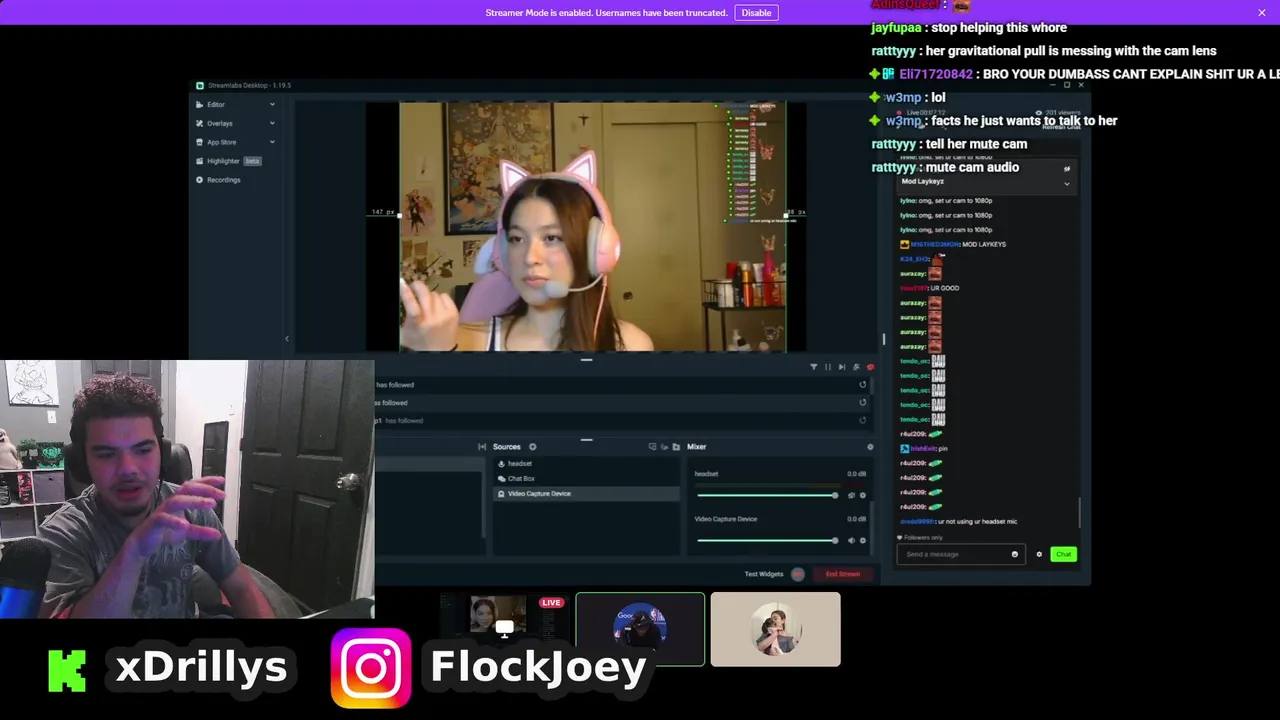Pause the alert queue in recent events
The width and height of the screenshot is (1280, 720).
[827, 367]
